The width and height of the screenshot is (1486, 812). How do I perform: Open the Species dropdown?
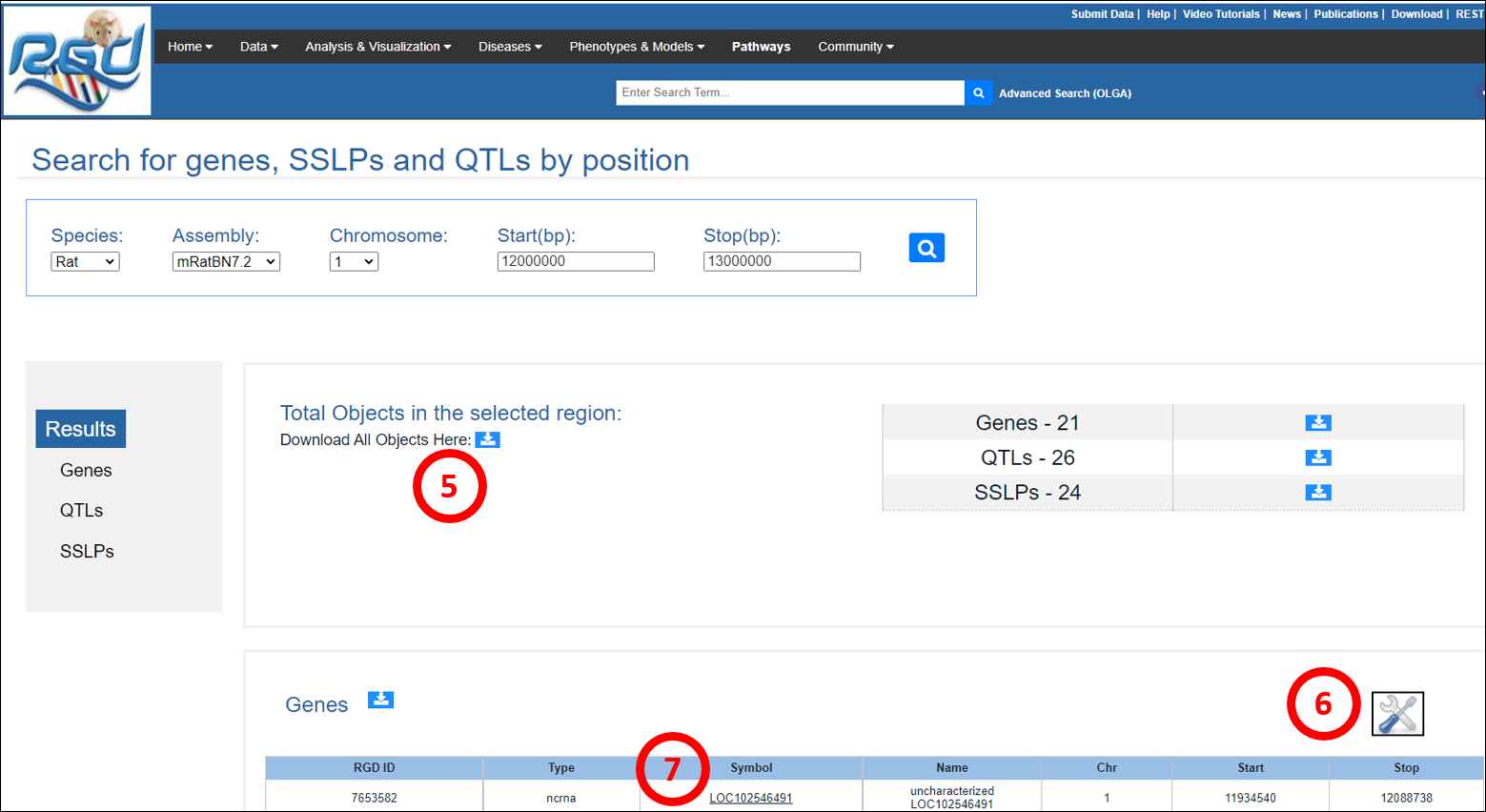tap(85, 261)
